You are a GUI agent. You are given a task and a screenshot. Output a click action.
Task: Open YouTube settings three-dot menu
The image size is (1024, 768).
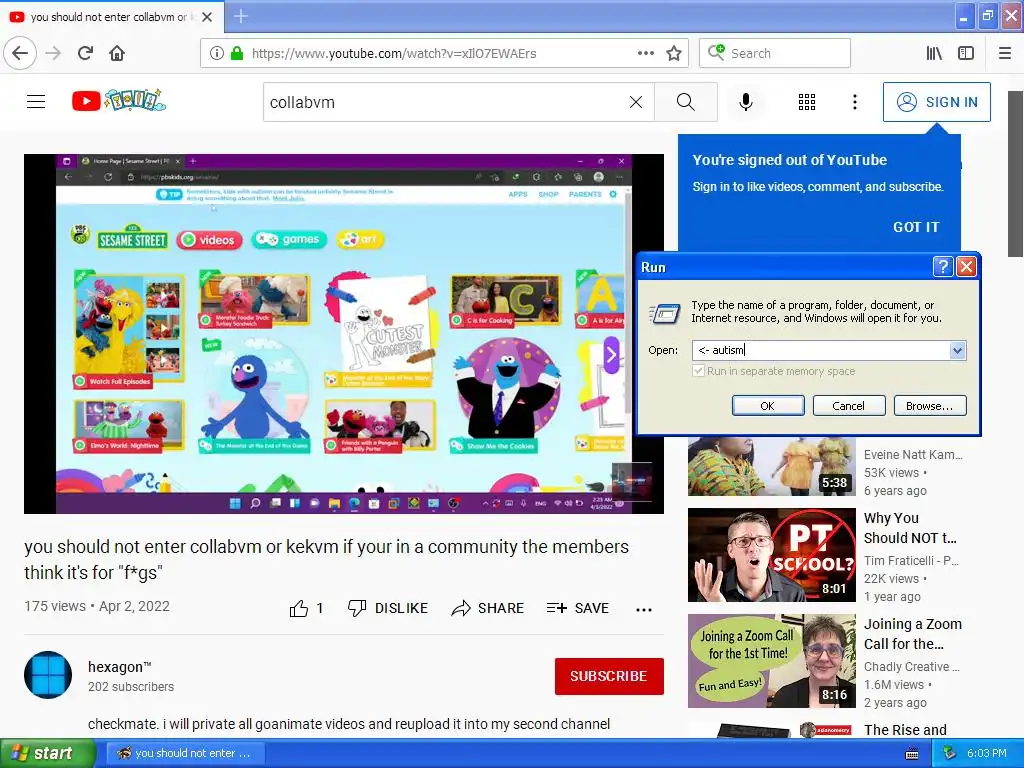(854, 102)
